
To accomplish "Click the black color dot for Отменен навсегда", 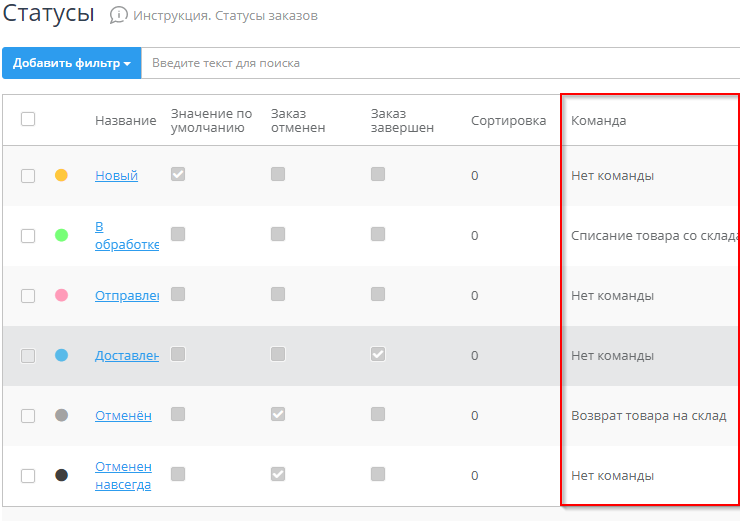I will pyautogui.click(x=61, y=476).
